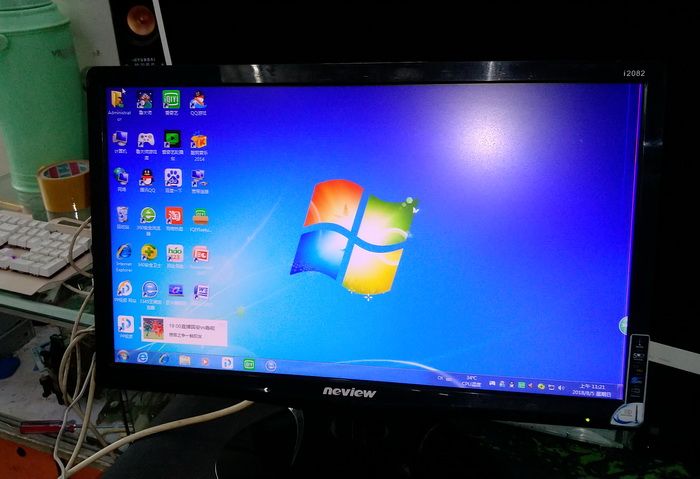Open the QQ Games desktop shortcut

pos(198,100)
